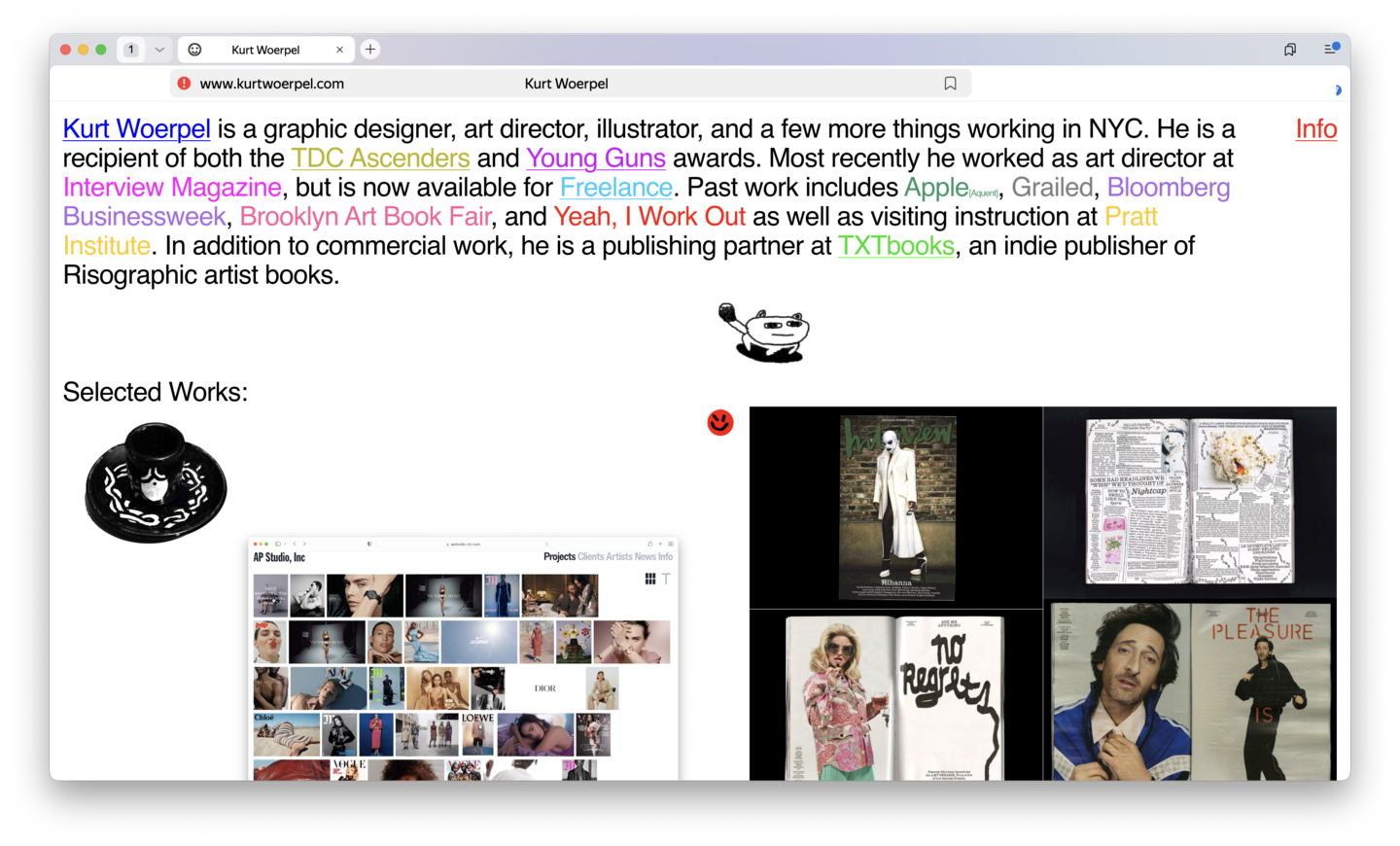This screenshot has width=1400, height=846.
Task: Open the Info link
Action: tap(1316, 129)
